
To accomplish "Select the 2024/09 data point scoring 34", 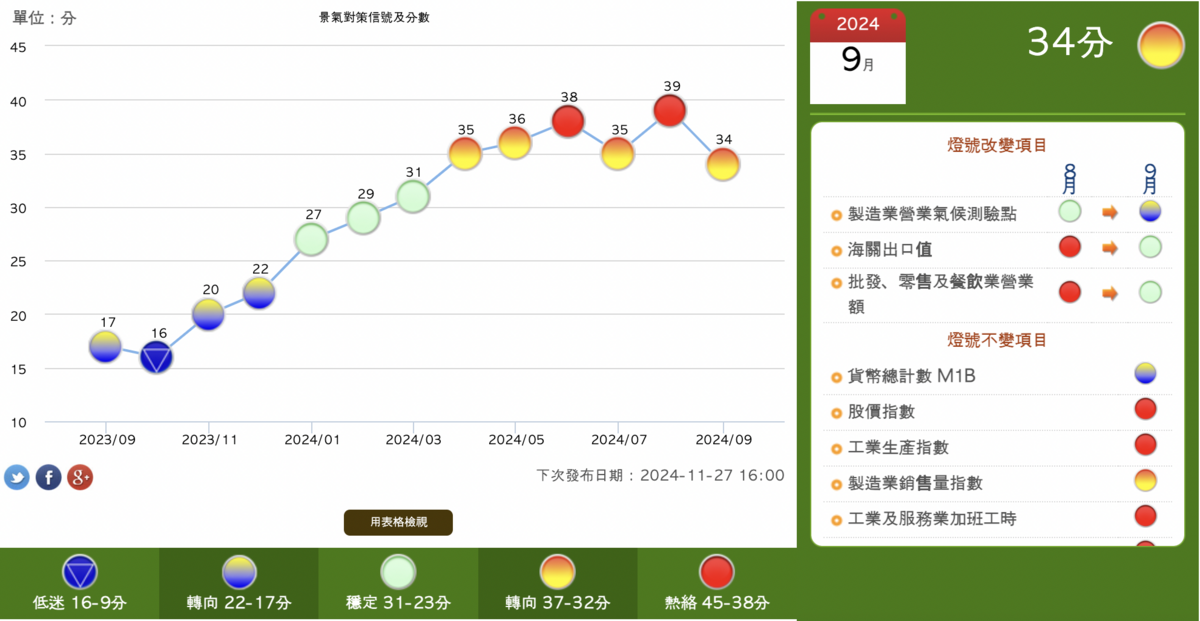I will tap(723, 164).
